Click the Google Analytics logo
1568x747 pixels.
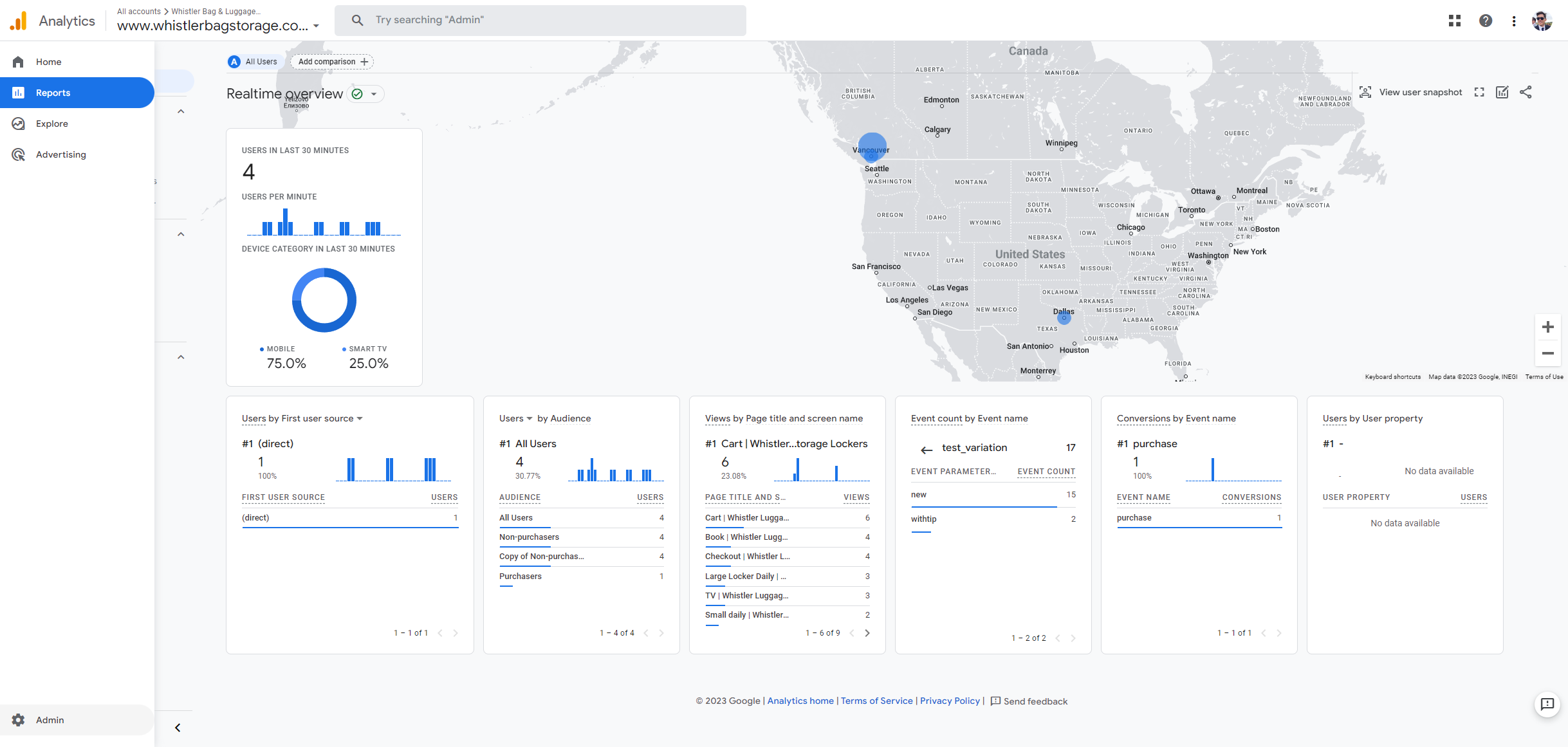click(19, 21)
